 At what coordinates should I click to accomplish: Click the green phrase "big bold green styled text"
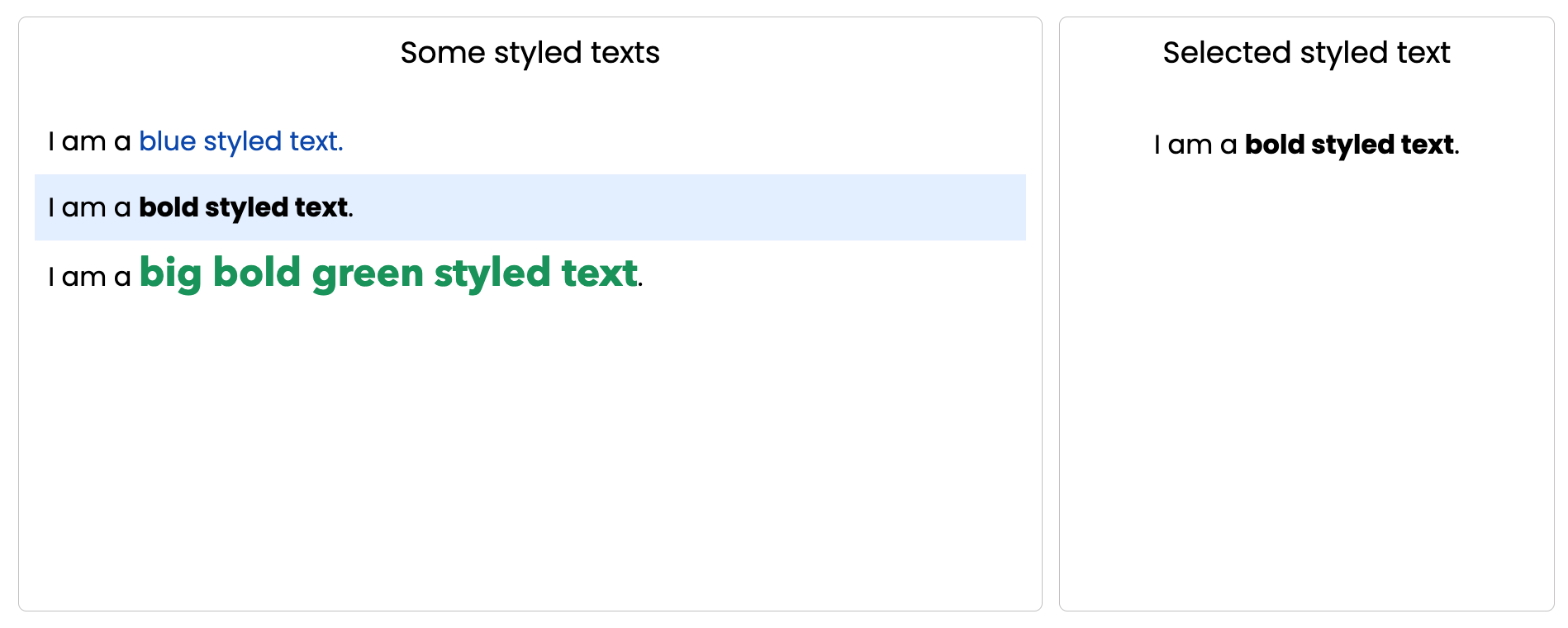[x=388, y=274]
